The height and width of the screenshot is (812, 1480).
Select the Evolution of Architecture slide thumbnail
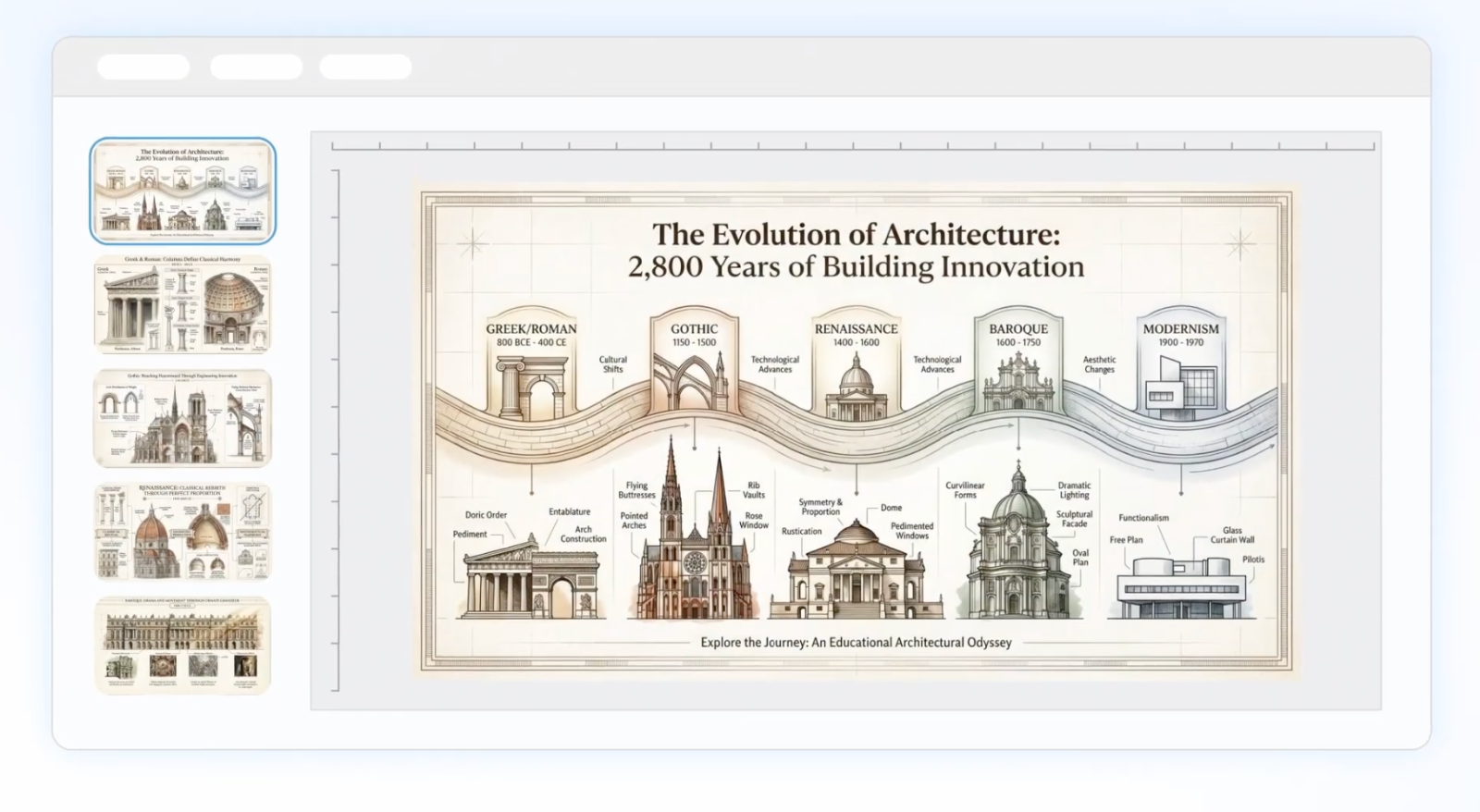(x=182, y=190)
